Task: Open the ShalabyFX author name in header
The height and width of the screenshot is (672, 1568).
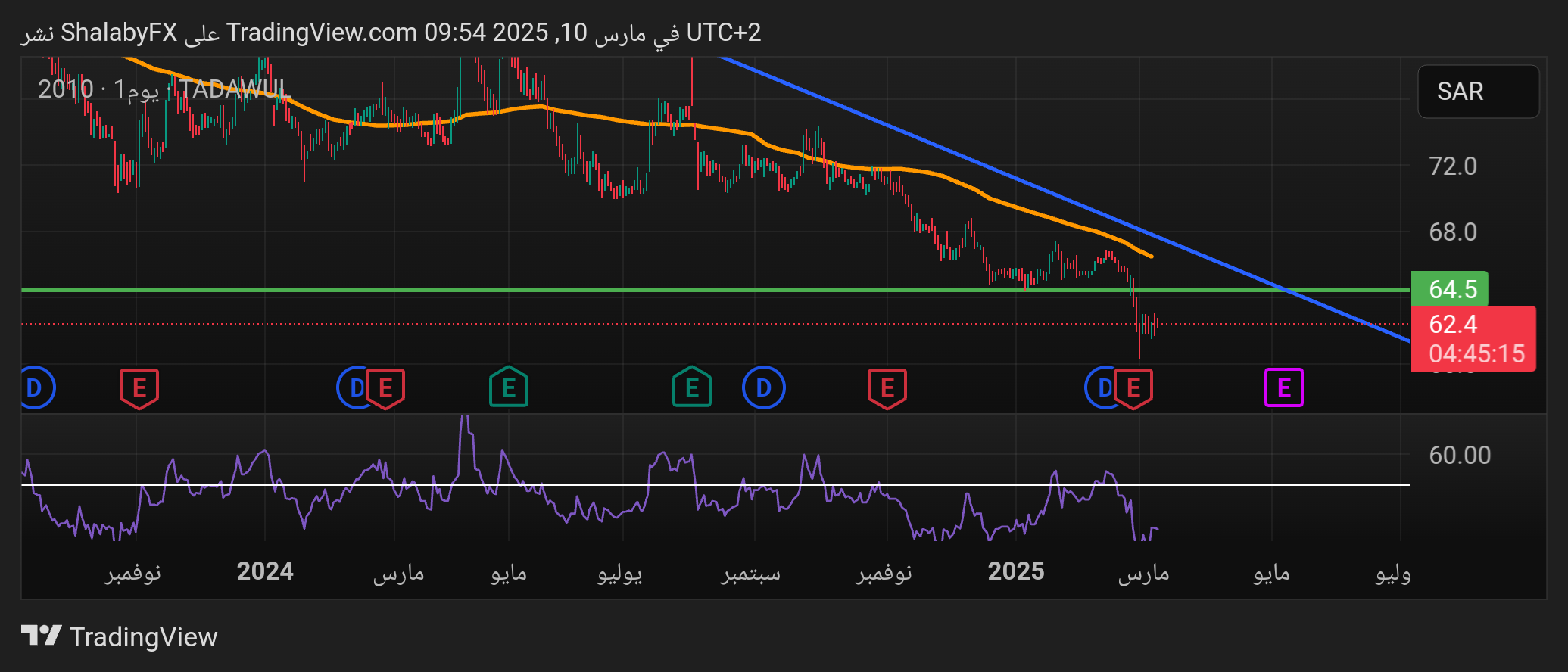Action: pos(119,33)
